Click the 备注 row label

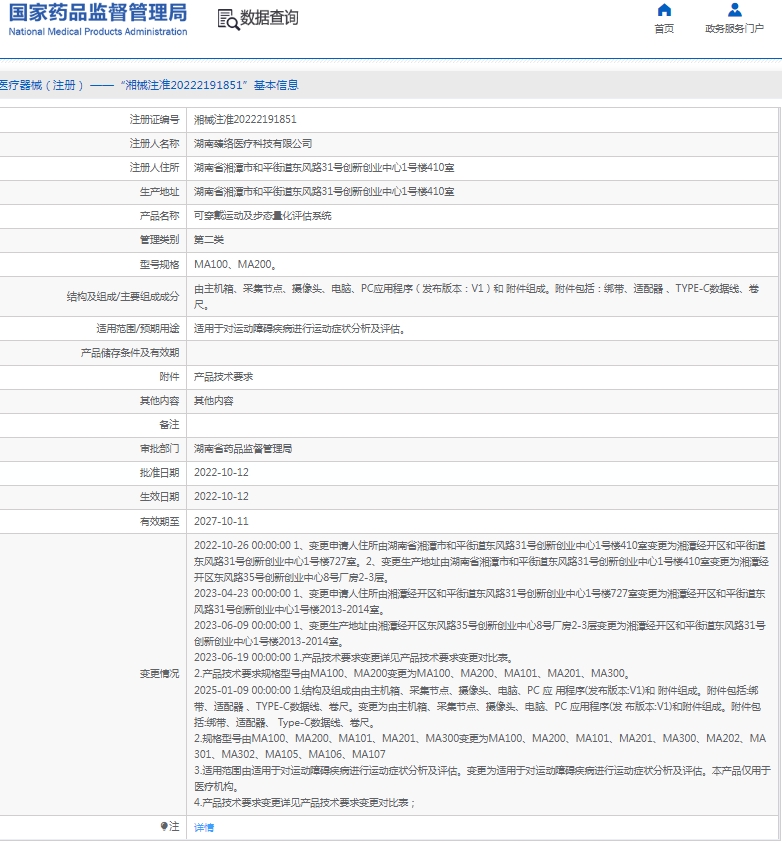pos(169,425)
